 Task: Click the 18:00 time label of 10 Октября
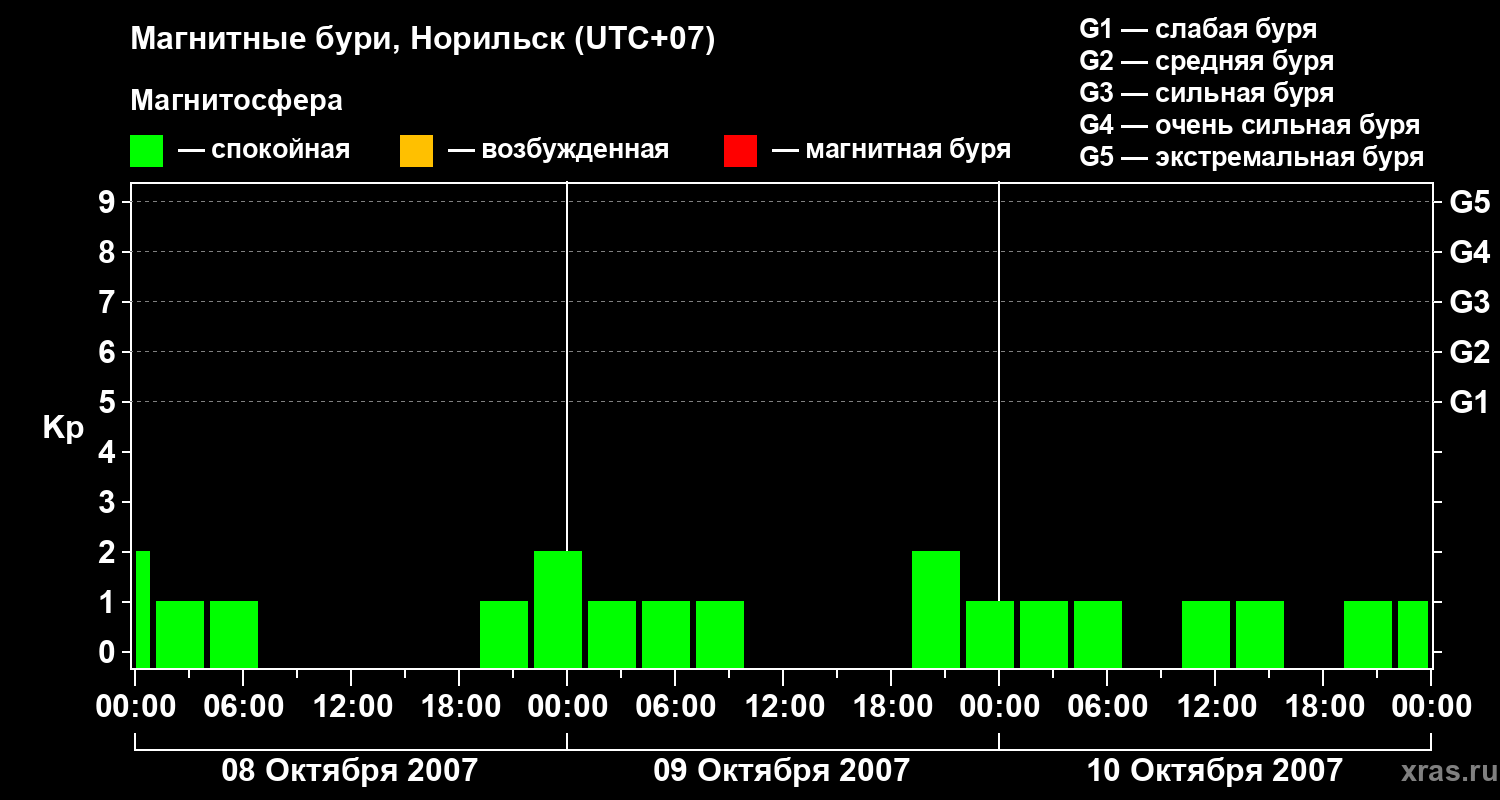(1323, 706)
